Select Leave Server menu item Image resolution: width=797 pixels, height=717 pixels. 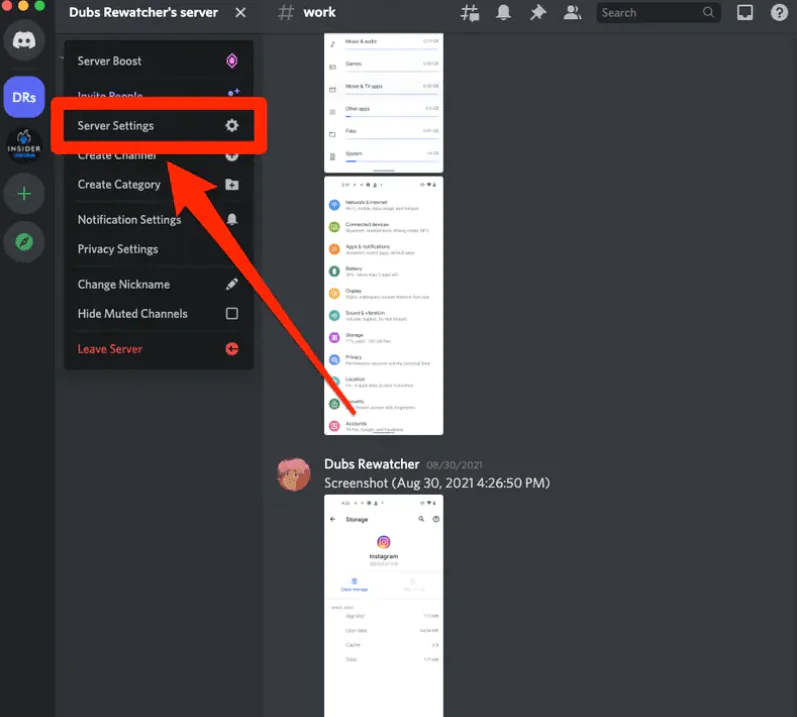(x=159, y=349)
